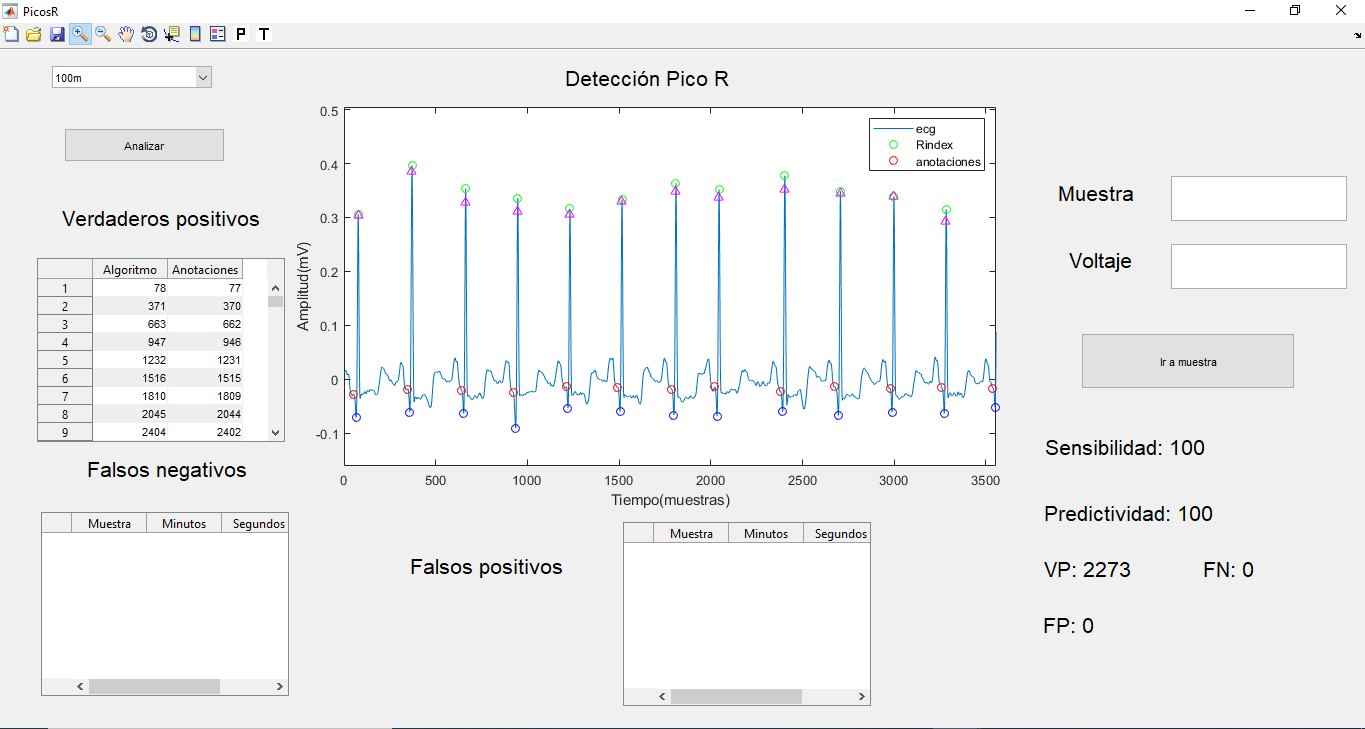Click the ecg entry in the plot legend

click(x=926, y=129)
